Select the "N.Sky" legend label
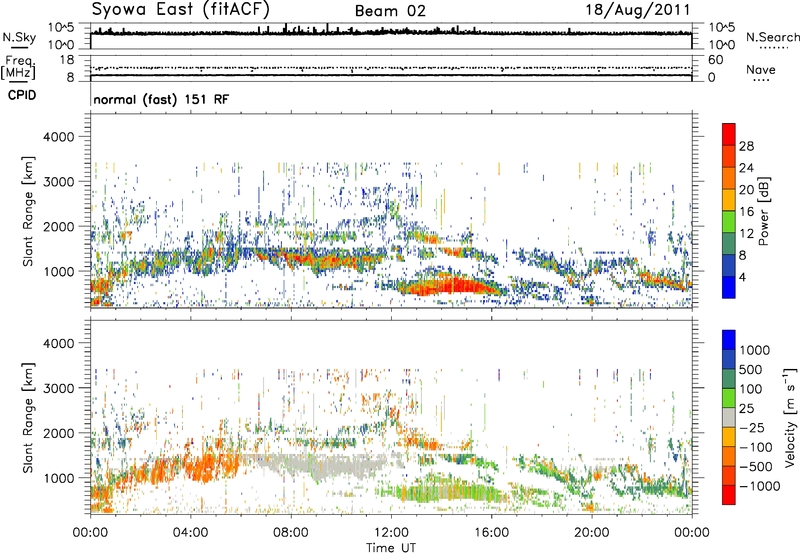This screenshot has width=800, height=554. (19, 37)
